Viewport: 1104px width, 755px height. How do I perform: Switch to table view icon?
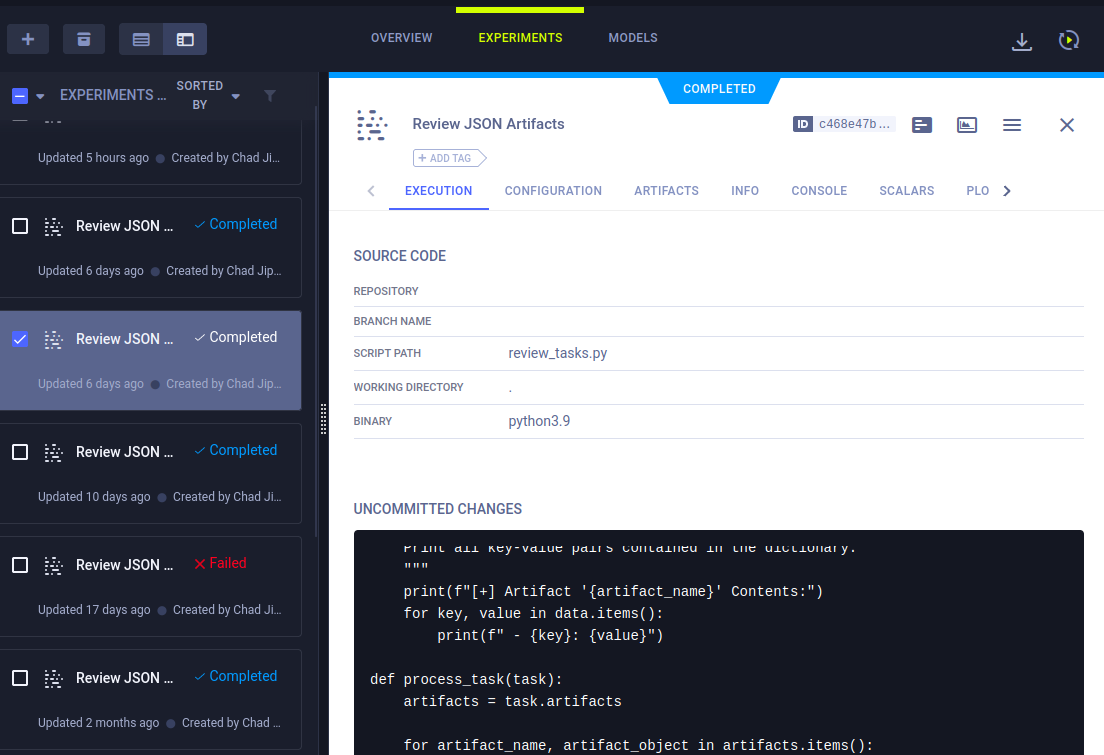tap(141, 39)
